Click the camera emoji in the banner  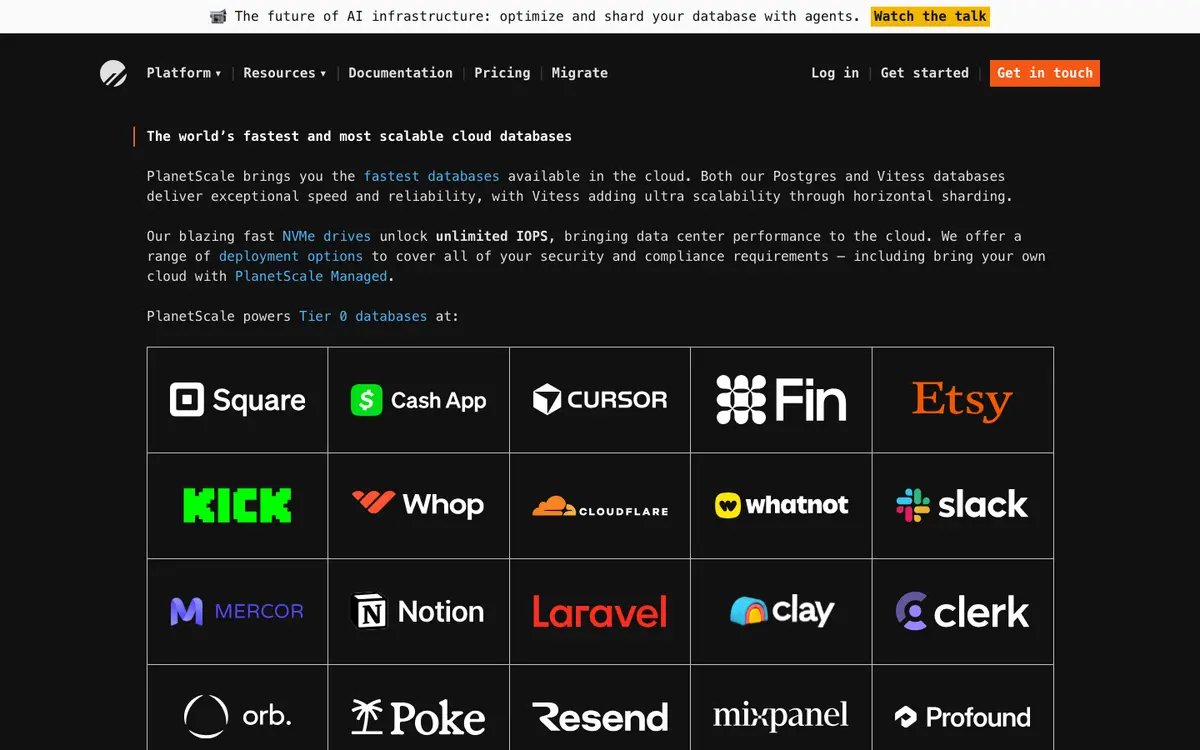click(218, 16)
